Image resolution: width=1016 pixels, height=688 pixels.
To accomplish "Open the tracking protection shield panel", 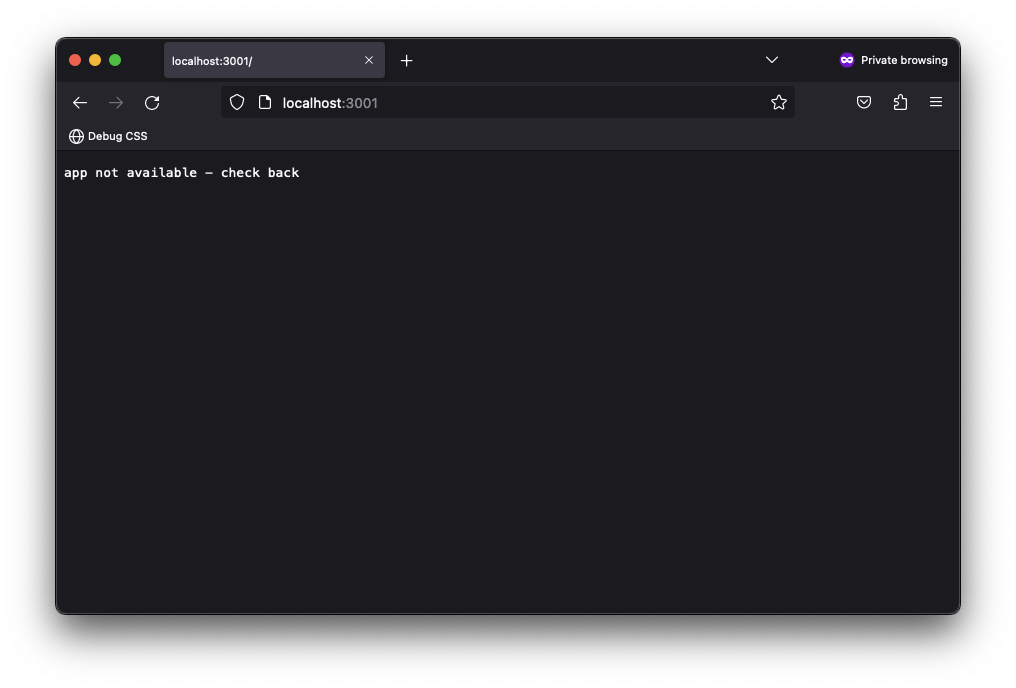I will click(237, 102).
